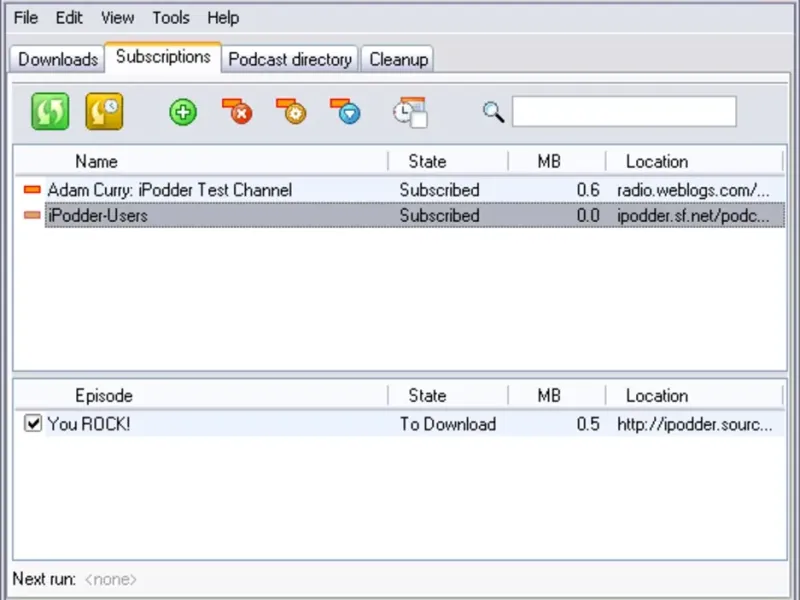Click the 0.5 MB value for You ROCK!
The width and height of the screenshot is (800, 600).
click(588, 423)
